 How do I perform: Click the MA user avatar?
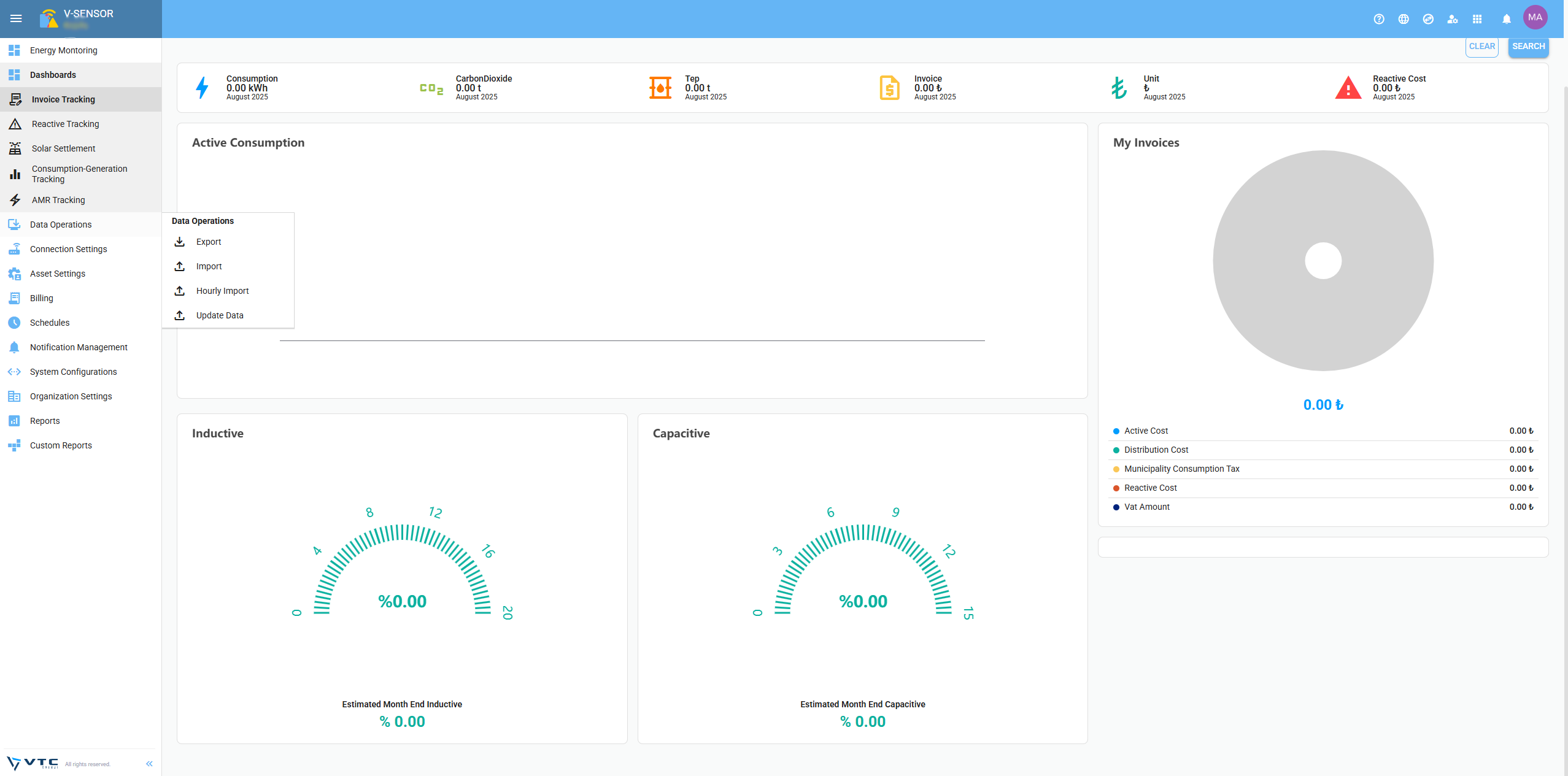pos(1535,17)
